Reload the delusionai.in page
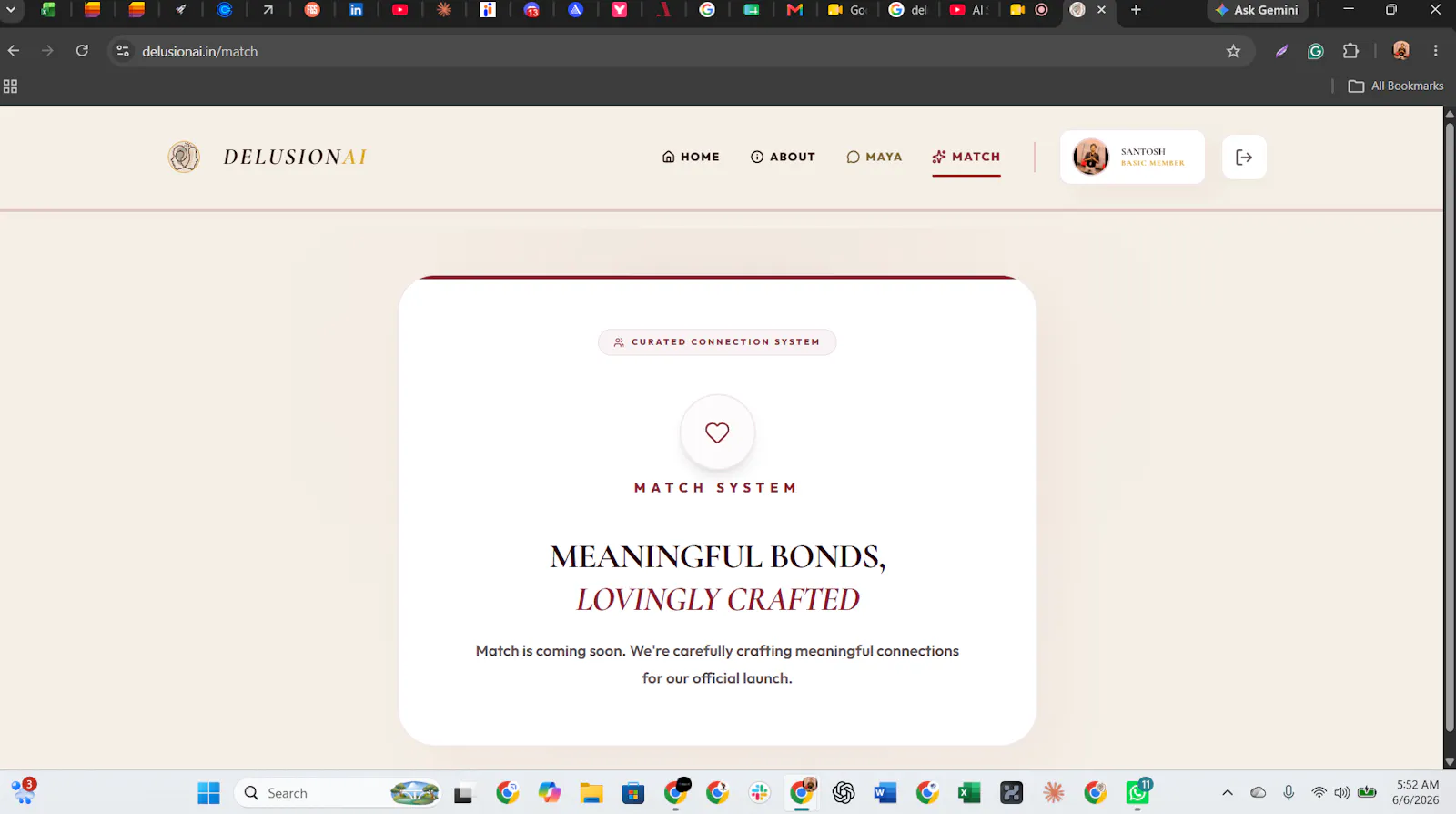The height and width of the screenshot is (814, 1456). pos(82,51)
